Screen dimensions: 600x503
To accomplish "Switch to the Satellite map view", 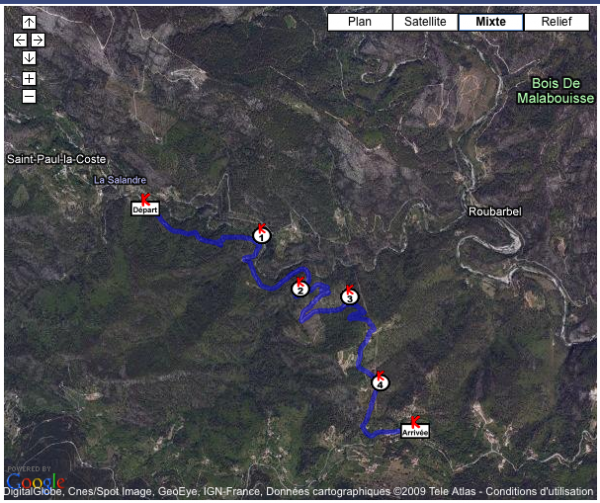I will click(x=425, y=22).
